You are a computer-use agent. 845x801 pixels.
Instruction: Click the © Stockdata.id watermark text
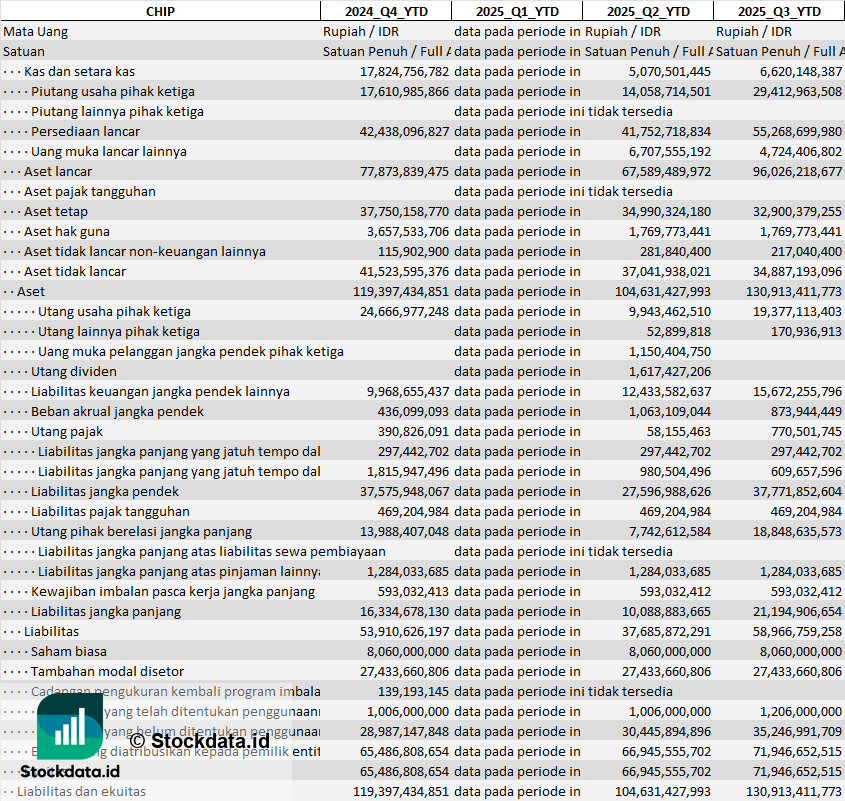(198, 741)
